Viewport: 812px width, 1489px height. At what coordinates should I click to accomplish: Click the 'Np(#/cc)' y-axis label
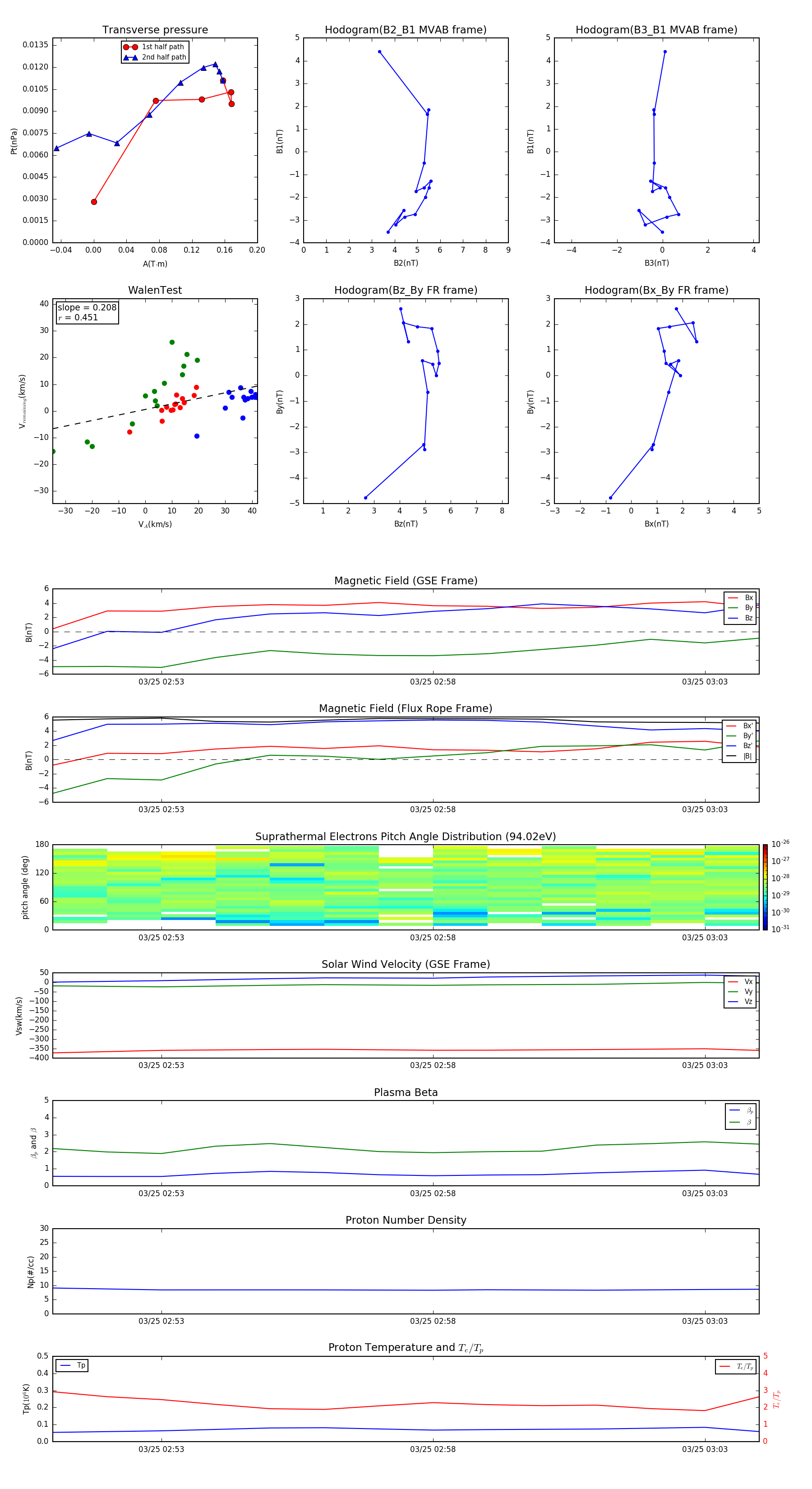[x=31, y=1272]
